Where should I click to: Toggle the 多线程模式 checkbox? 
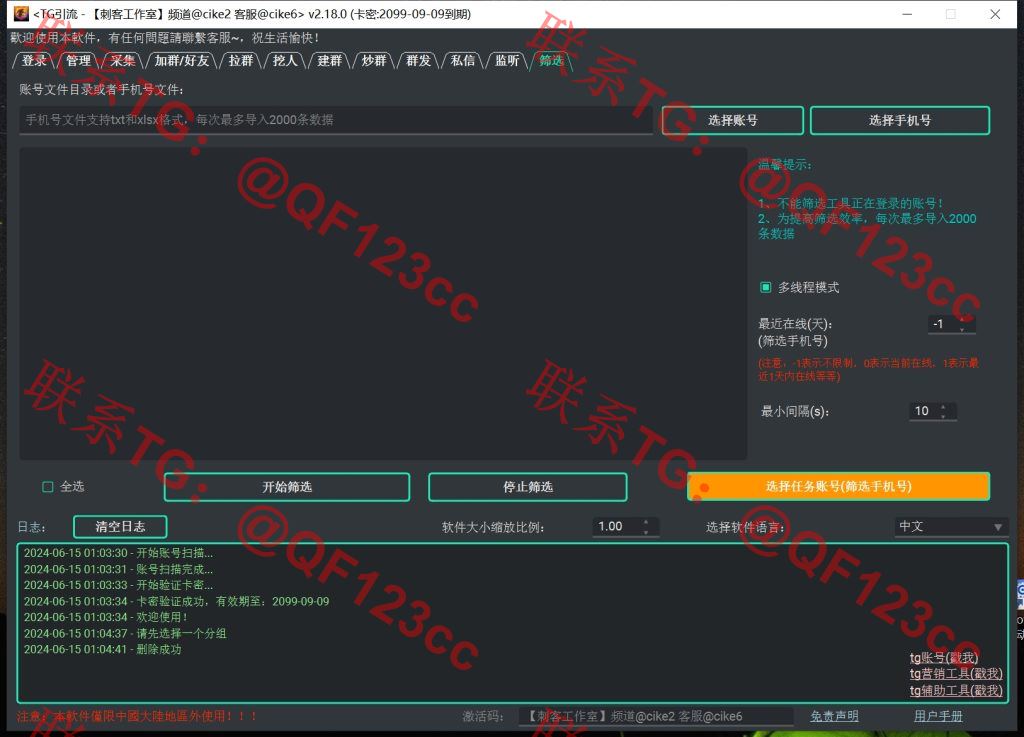pyautogui.click(x=765, y=287)
